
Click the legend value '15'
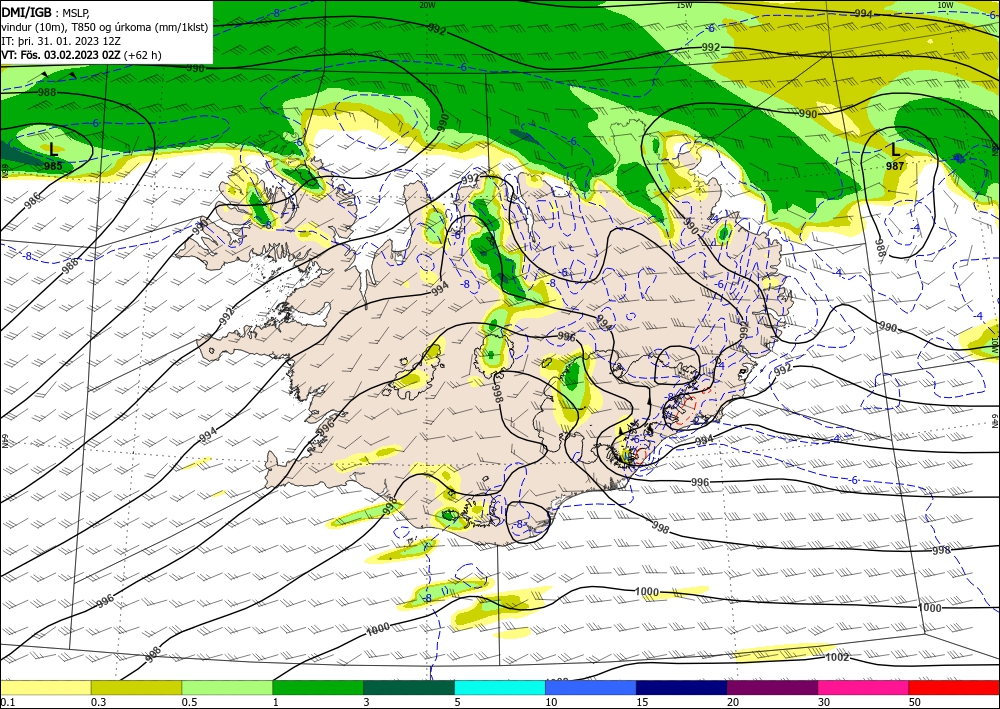(642, 702)
